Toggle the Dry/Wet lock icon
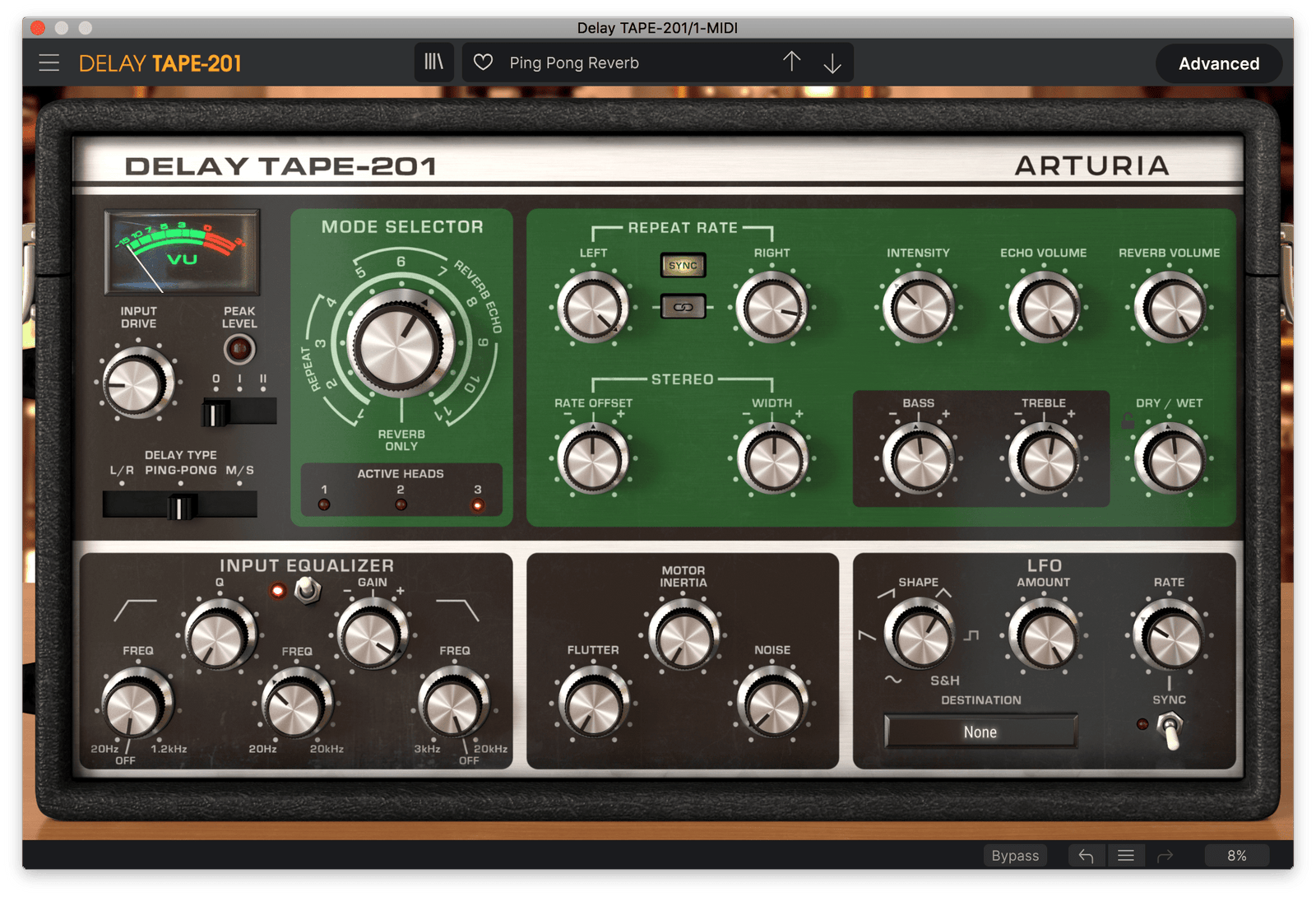Viewport: 1316px width, 897px height. pyautogui.click(x=1128, y=421)
